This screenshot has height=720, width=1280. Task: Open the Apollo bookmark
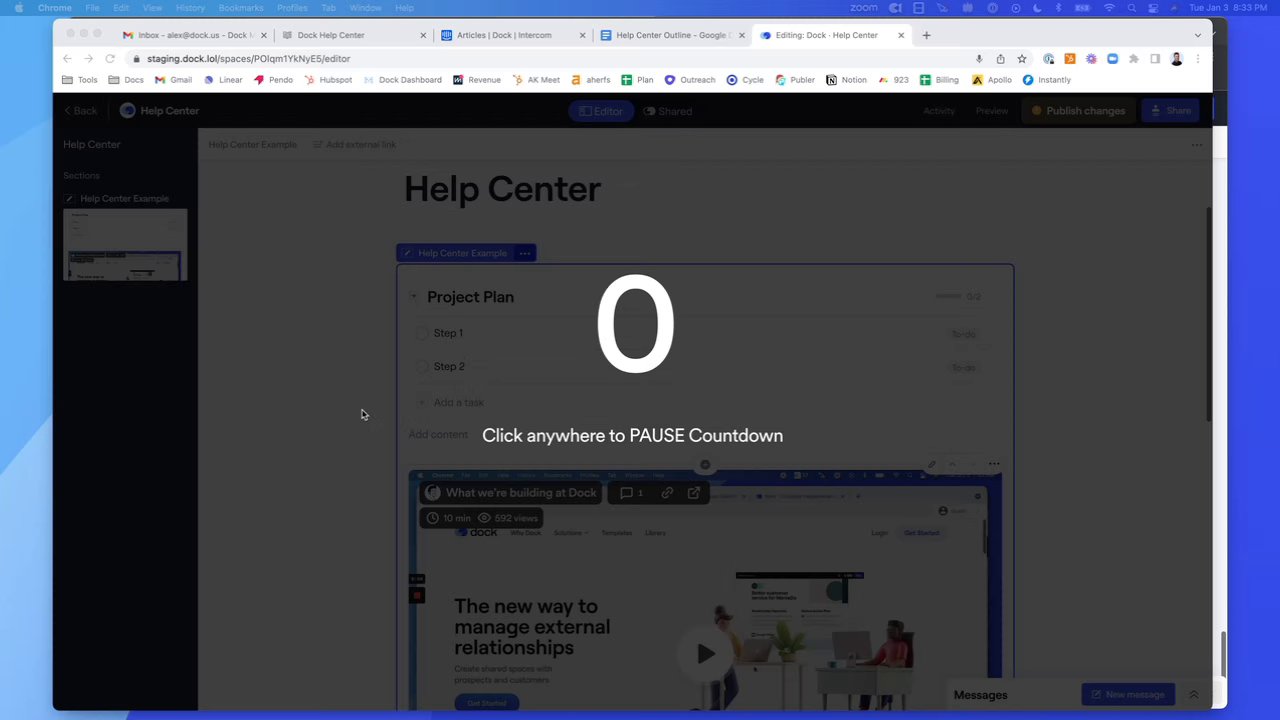pyautogui.click(x=992, y=80)
